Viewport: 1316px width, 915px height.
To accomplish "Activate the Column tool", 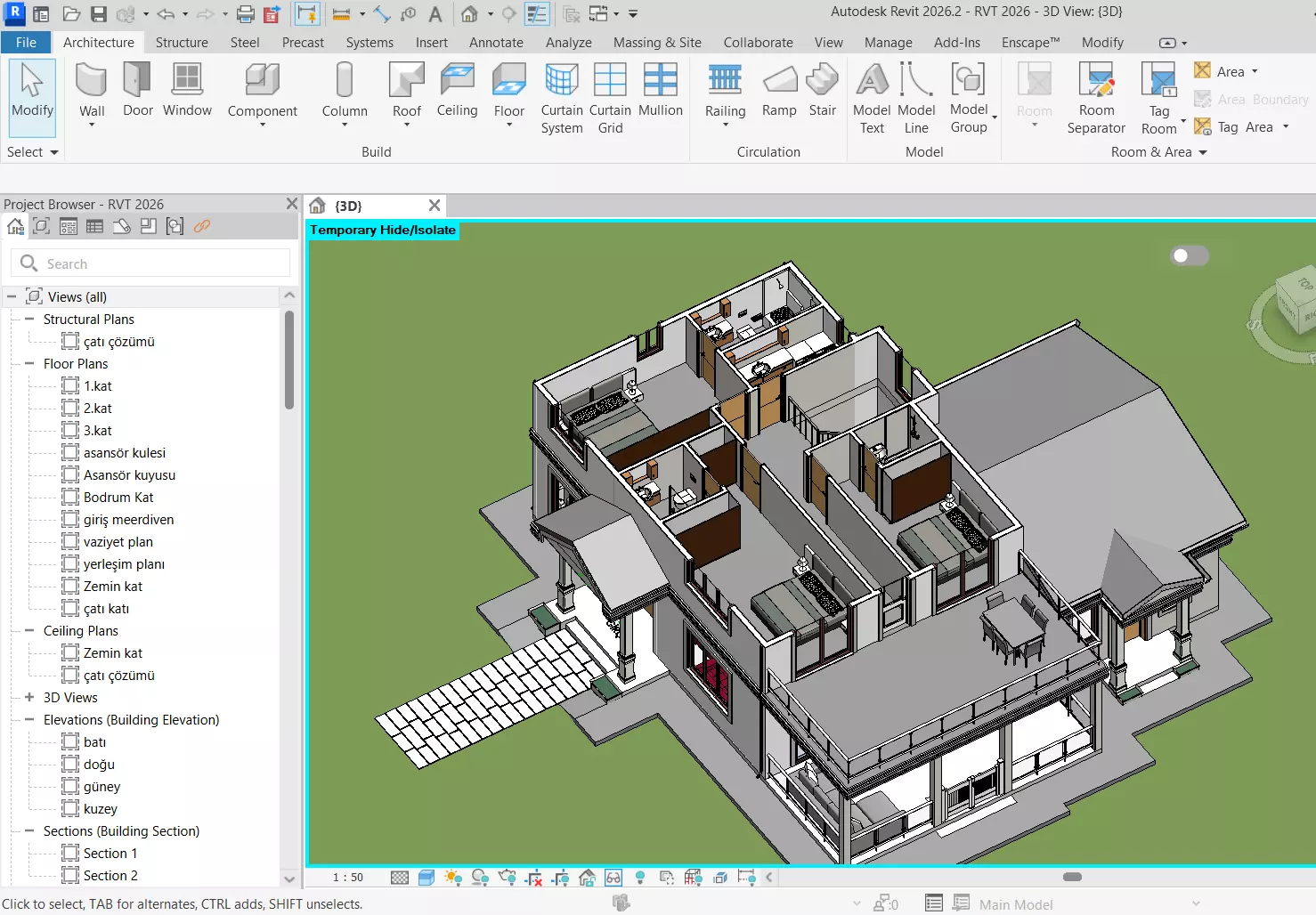I will [345, 93].
